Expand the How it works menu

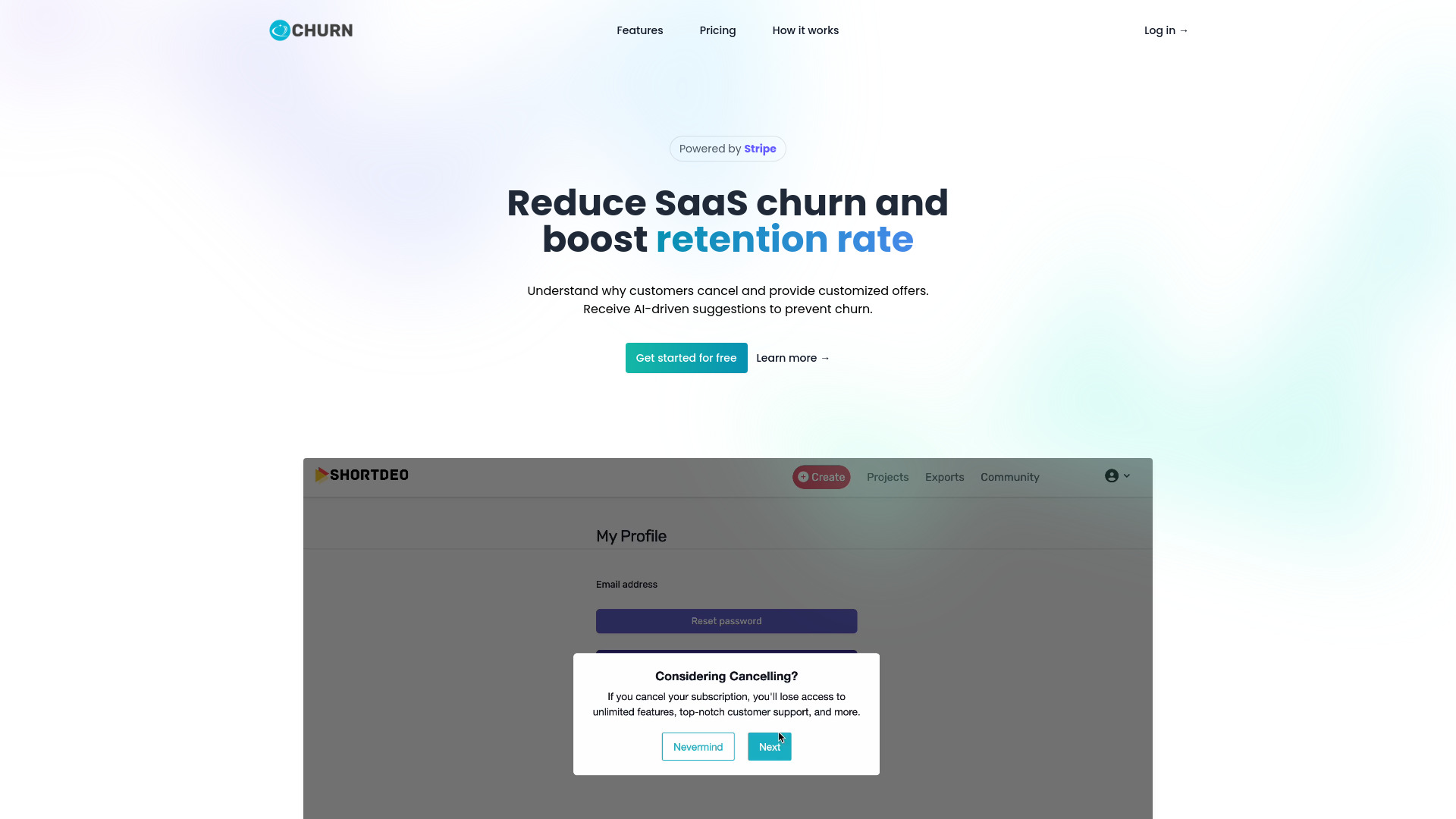pyautogui.click(x=805, y=30)
